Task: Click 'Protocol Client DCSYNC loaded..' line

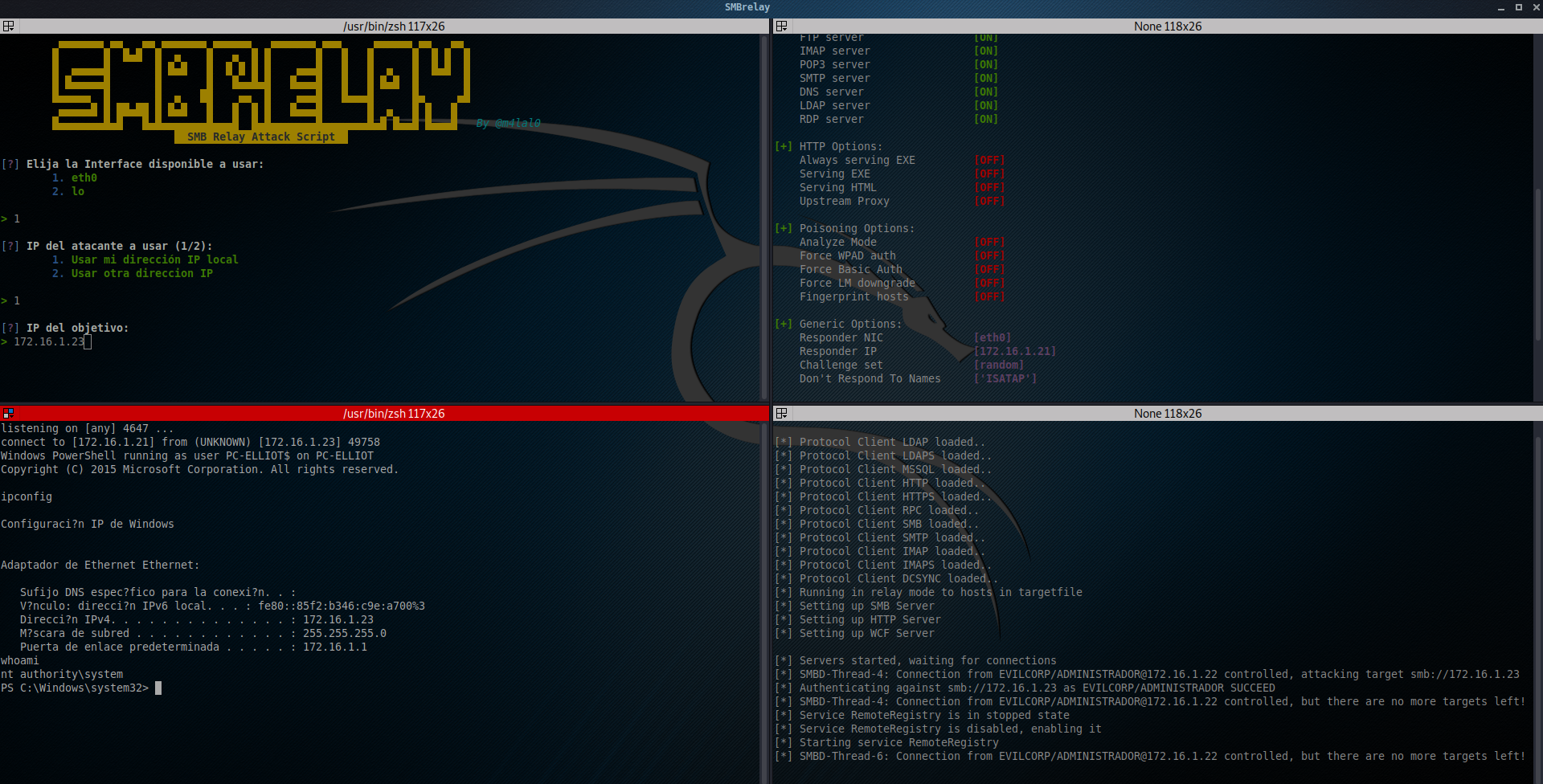Action: tap(886, 579)
